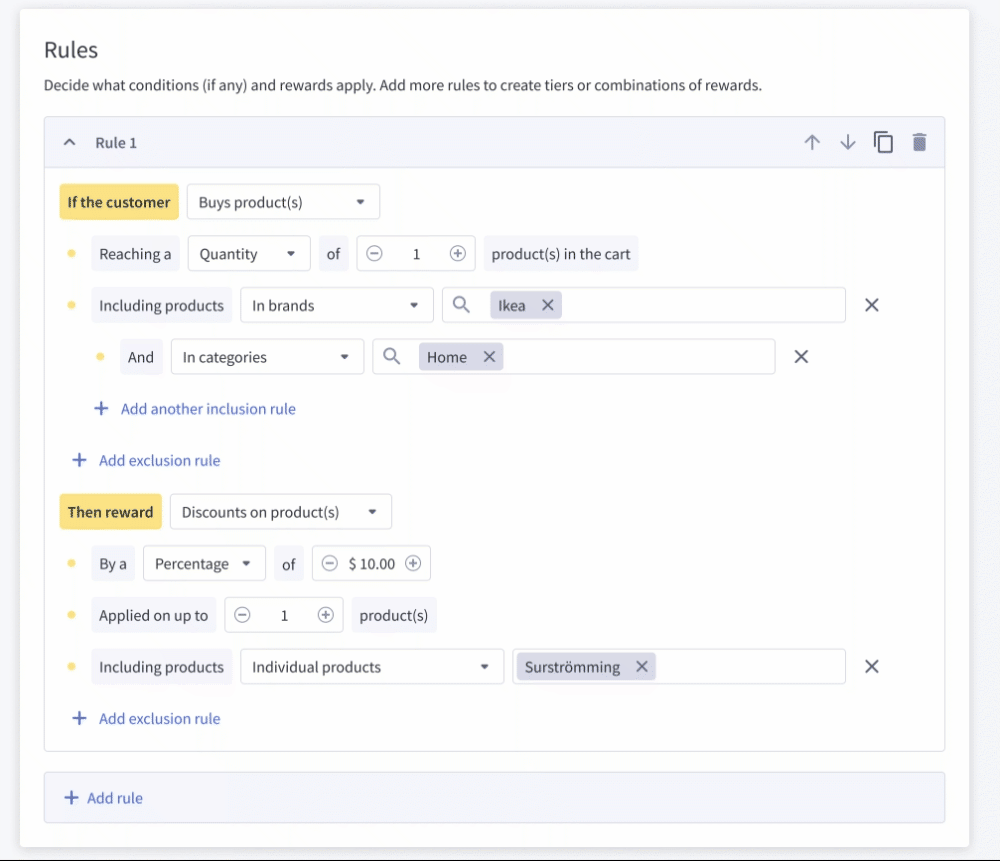Move Rule 1 down with the arrow icon
Viewport: 1000px width, 861px height.
[x=848, y=142]
